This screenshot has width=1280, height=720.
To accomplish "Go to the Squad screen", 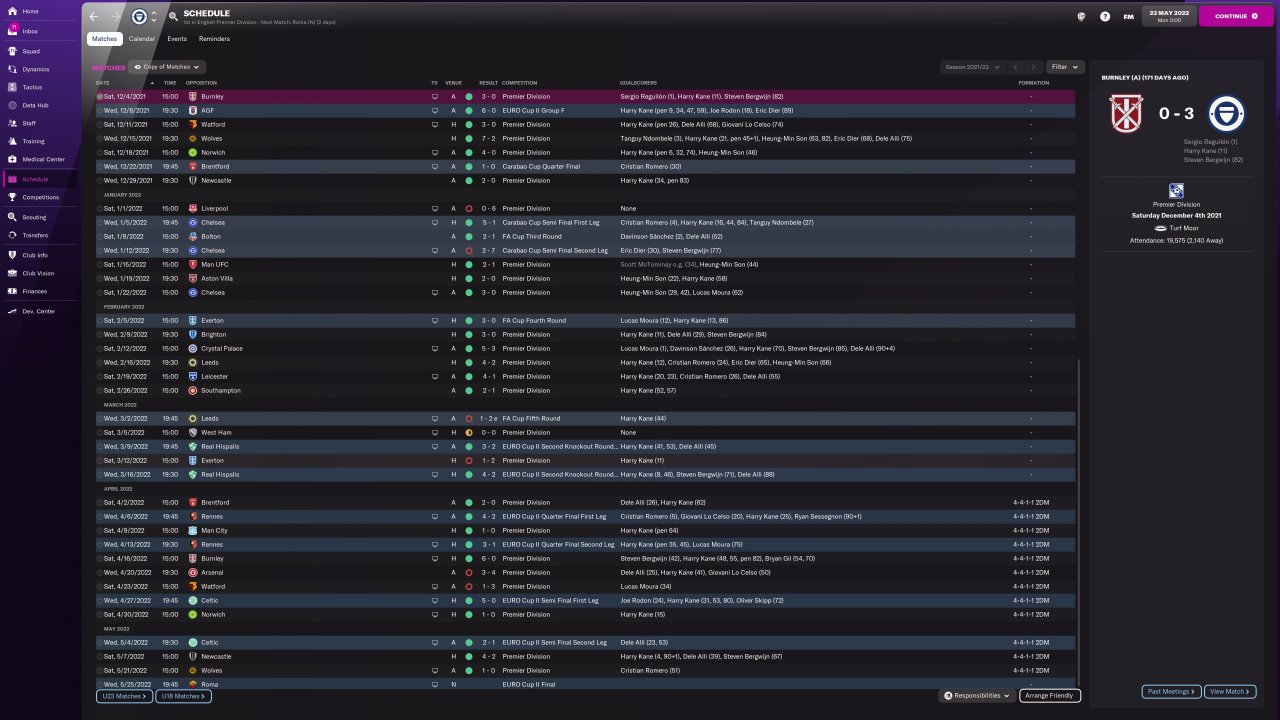I will (x=40, y=51).
